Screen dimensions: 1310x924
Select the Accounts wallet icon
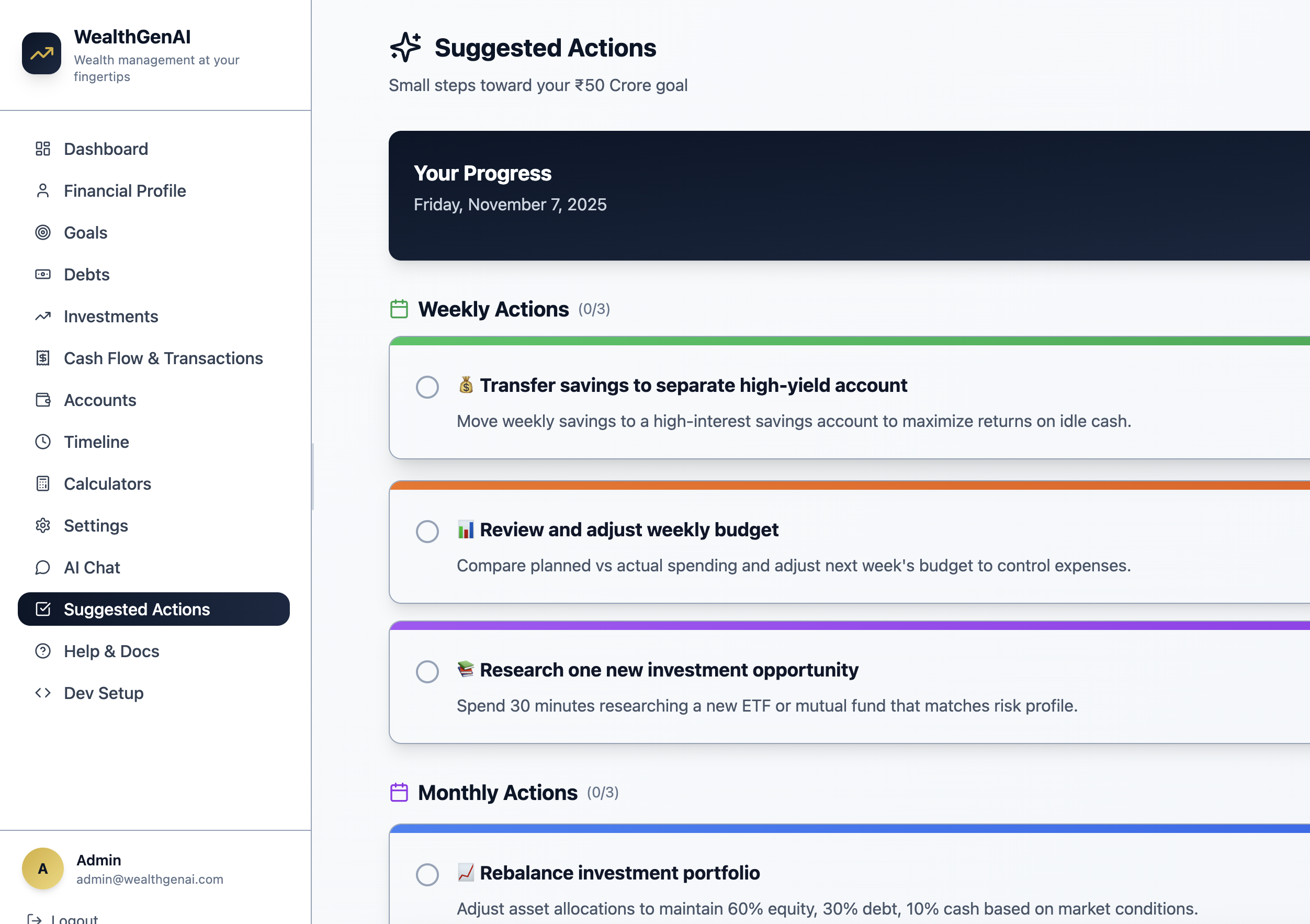[x=43, y=400]
